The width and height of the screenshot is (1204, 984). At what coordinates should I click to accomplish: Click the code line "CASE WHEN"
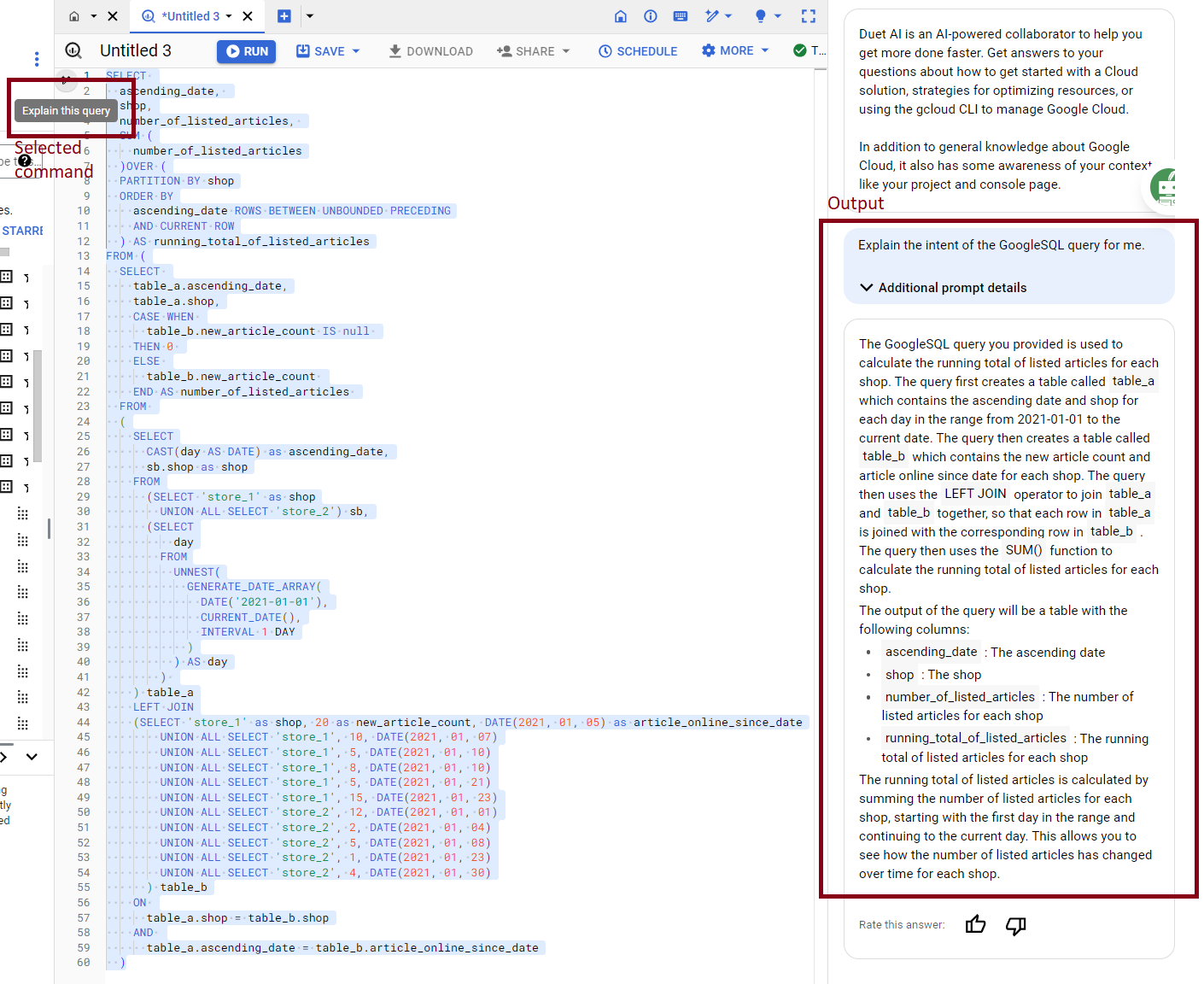point(164,317)
